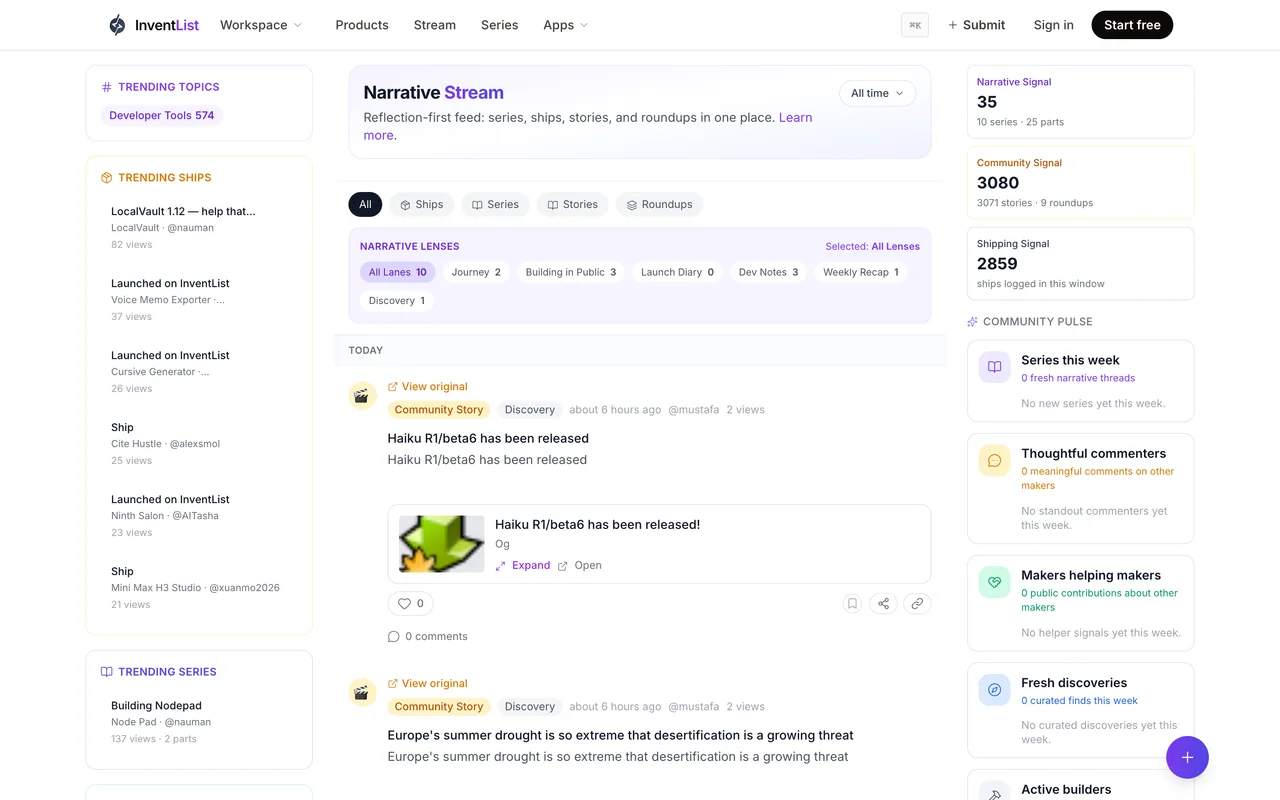1280x800 pixels.
Task: Click the Makers helping makers heart icon
Action: [994, 582]
